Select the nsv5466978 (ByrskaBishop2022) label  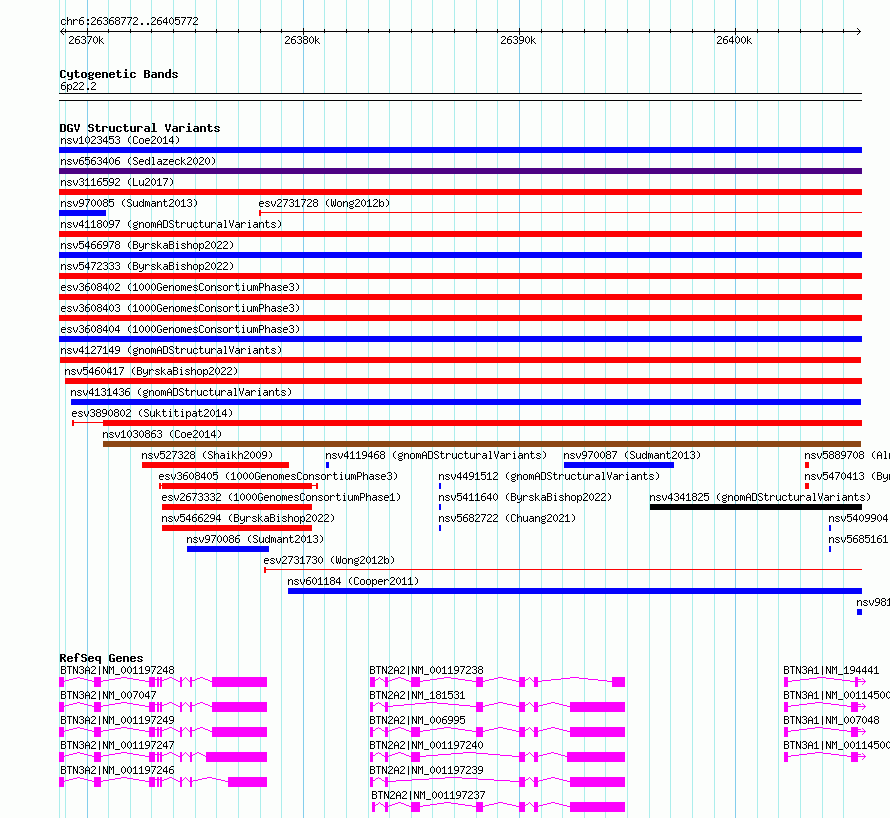147,245
